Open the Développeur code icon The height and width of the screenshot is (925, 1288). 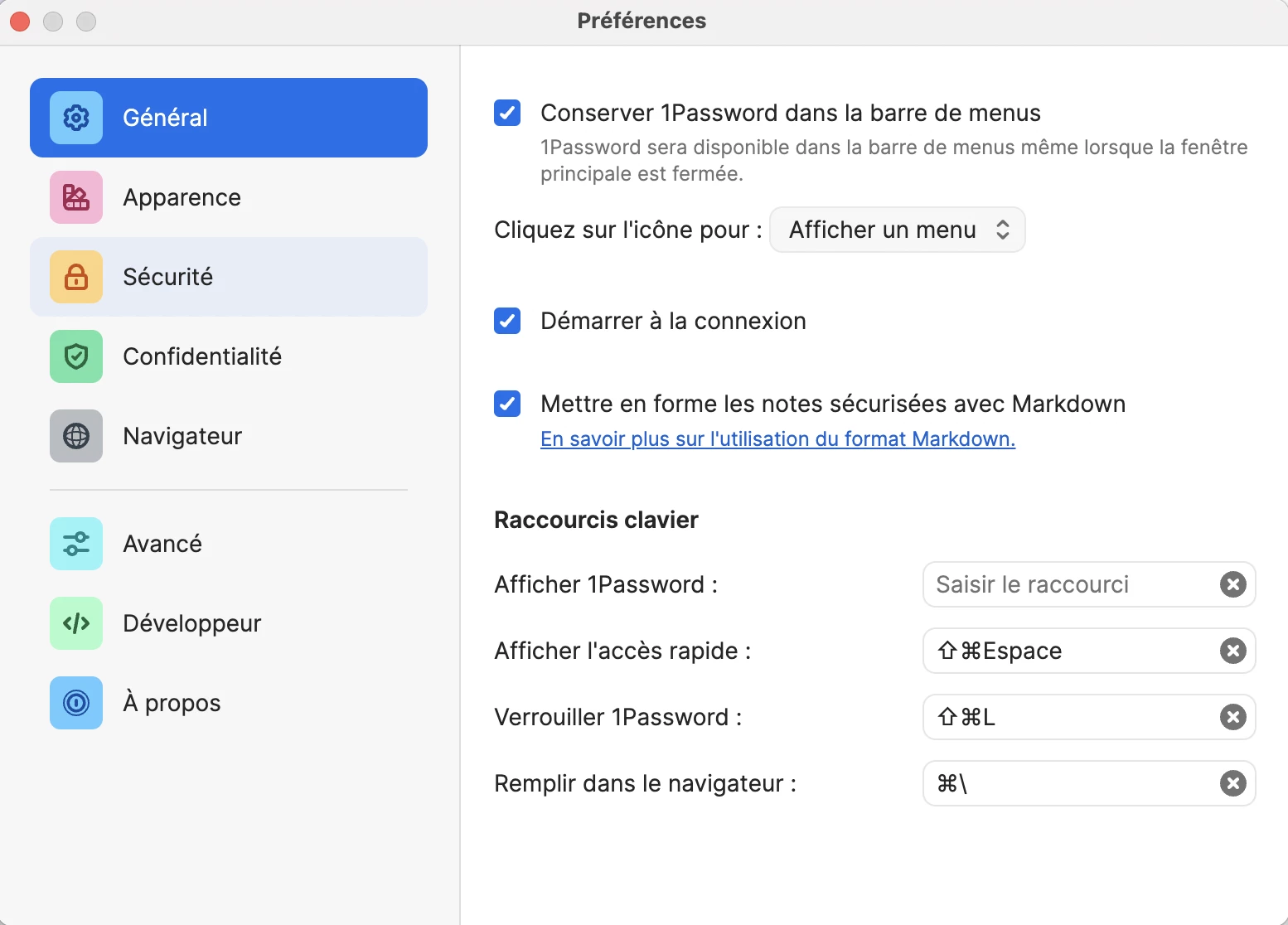[x=76, y=623]
